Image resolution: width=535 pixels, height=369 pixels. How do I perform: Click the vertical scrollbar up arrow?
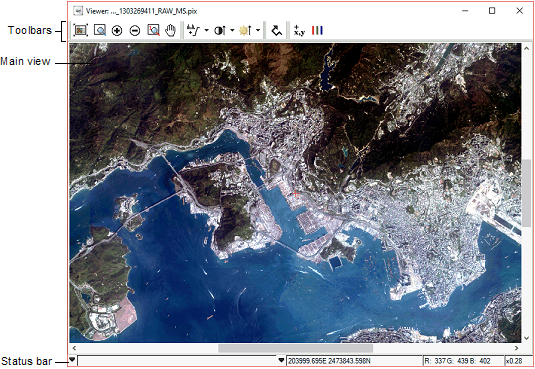tap(526, 48)
